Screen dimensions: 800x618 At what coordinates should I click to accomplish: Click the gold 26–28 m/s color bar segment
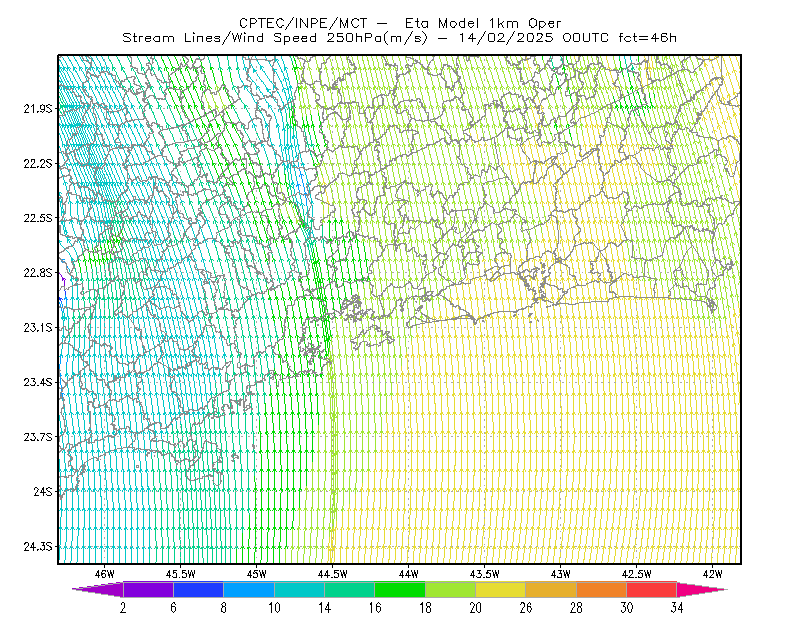[x=551, y=589]
